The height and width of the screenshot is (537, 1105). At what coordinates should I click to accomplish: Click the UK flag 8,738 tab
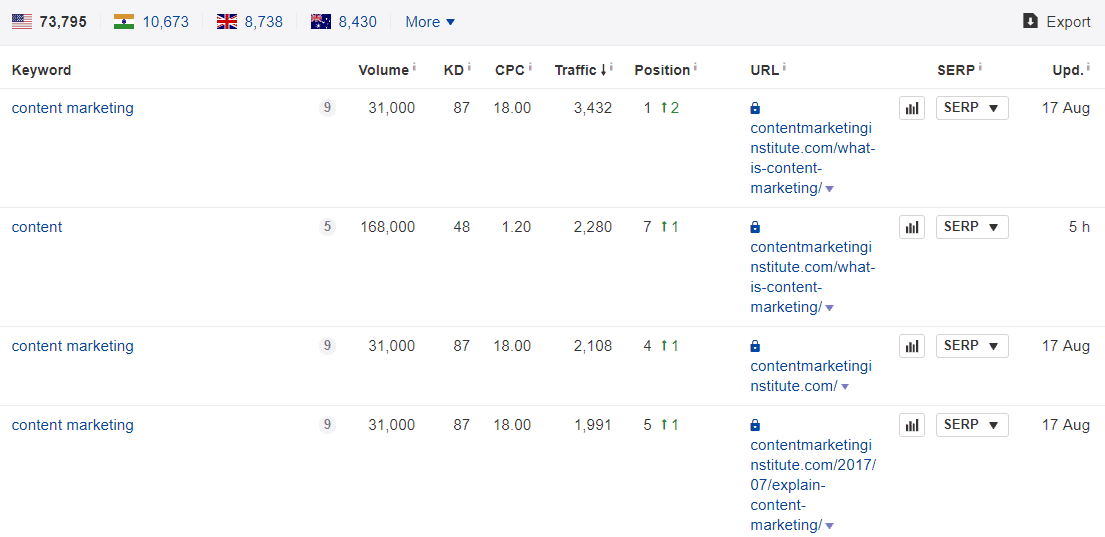[250, 21]
